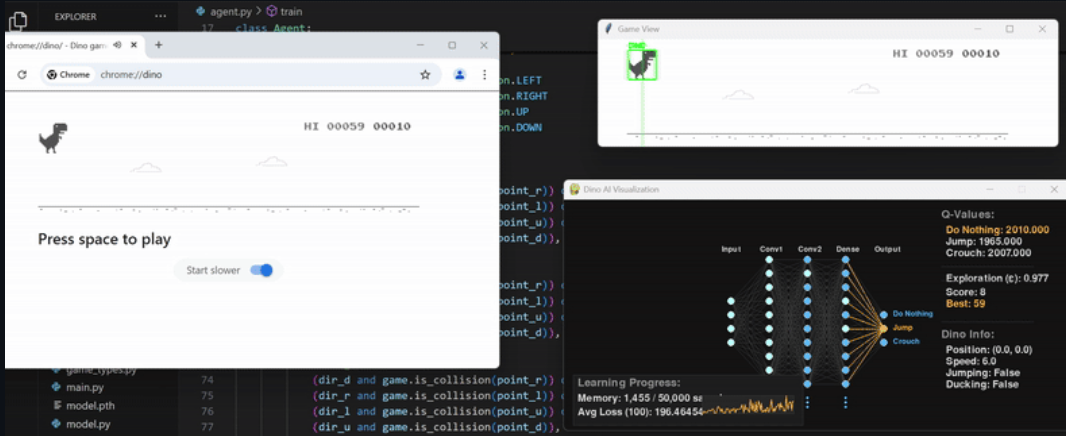Click the Do Nothing: 2010.000 Q-value
The width and height of the screenshot is (1066, 436).
point(997,230)
